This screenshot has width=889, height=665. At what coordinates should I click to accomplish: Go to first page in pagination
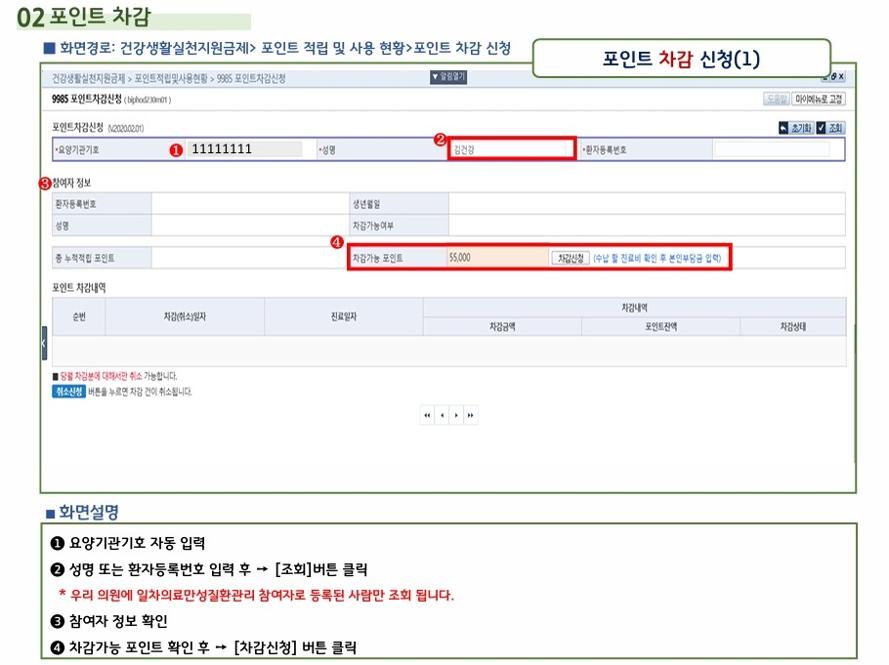click(428, 415)
